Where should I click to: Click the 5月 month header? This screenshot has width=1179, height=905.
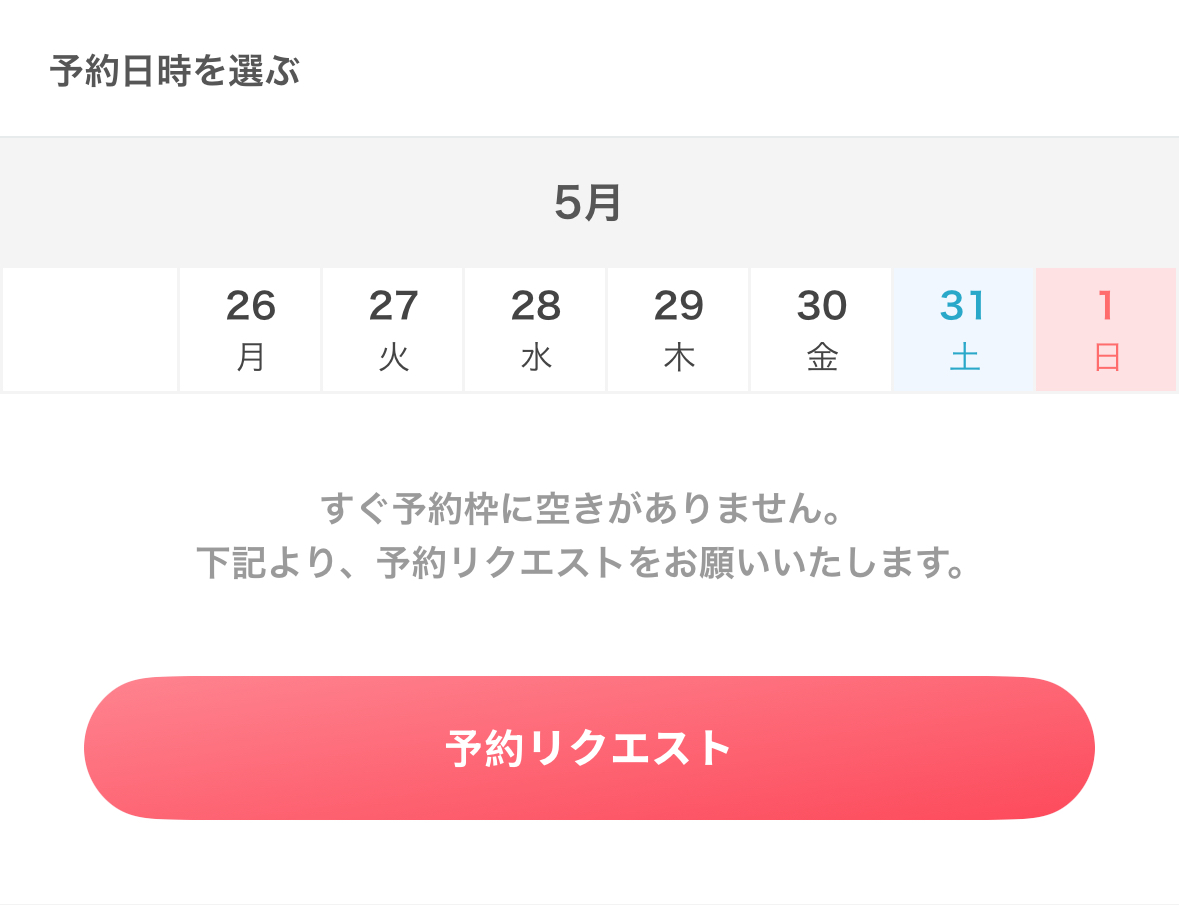coord(589,201)
